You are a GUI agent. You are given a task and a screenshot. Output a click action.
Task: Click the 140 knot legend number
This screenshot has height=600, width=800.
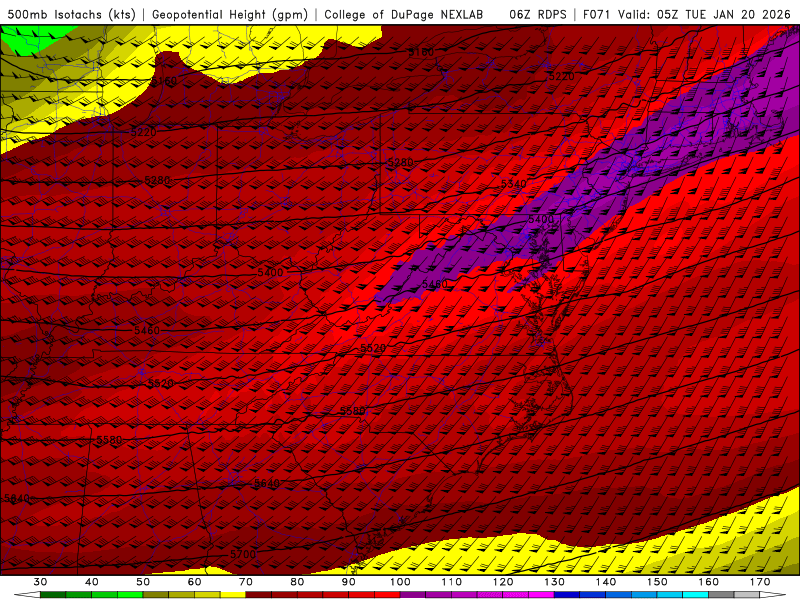pos(606,582)
